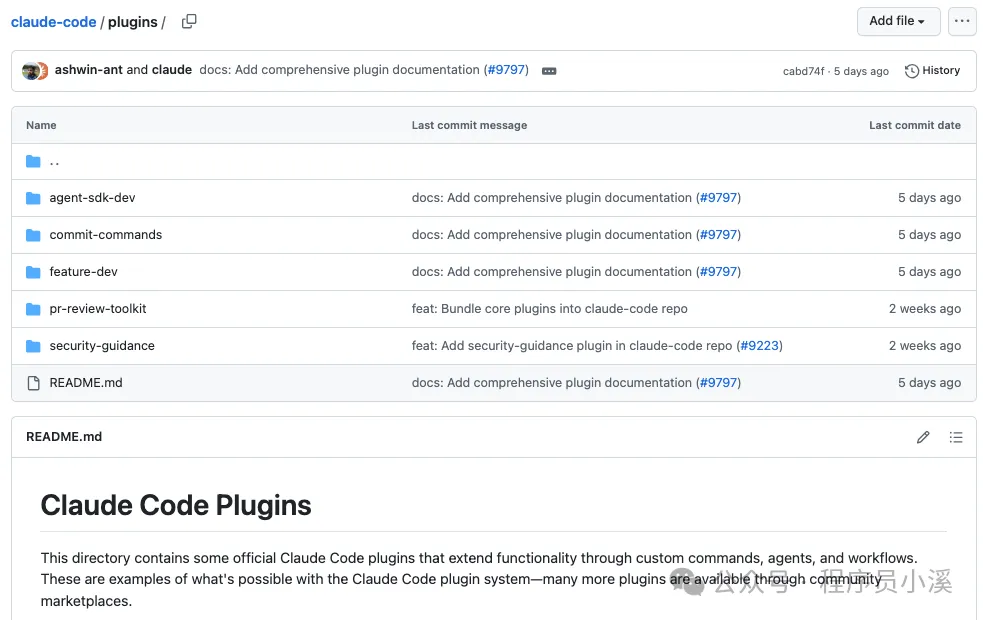Go to the parent directory row
Image resolution: width=983 pixels, height=620 pixels.
pos(54,162)
